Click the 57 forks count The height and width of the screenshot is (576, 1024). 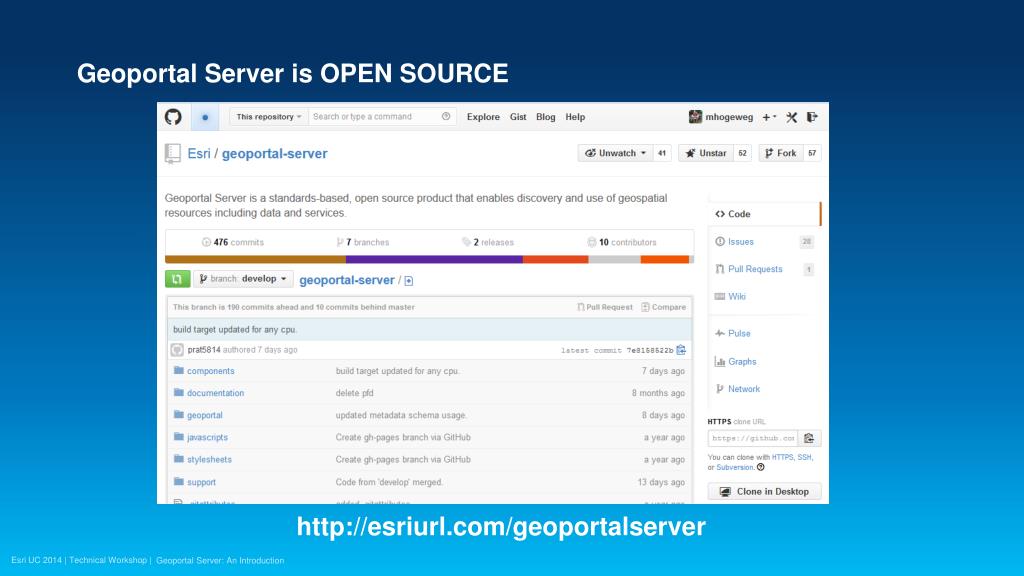(812, 153)
